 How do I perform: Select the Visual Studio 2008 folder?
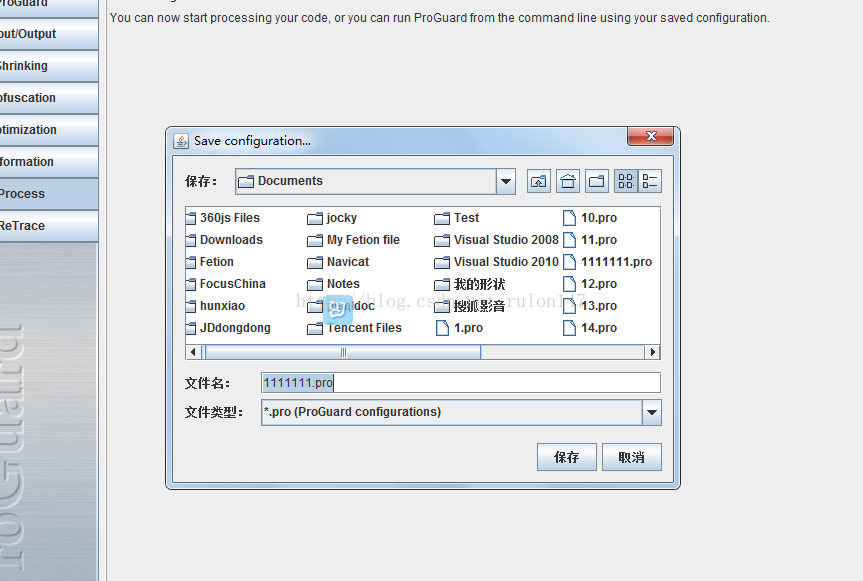point(496,240)
